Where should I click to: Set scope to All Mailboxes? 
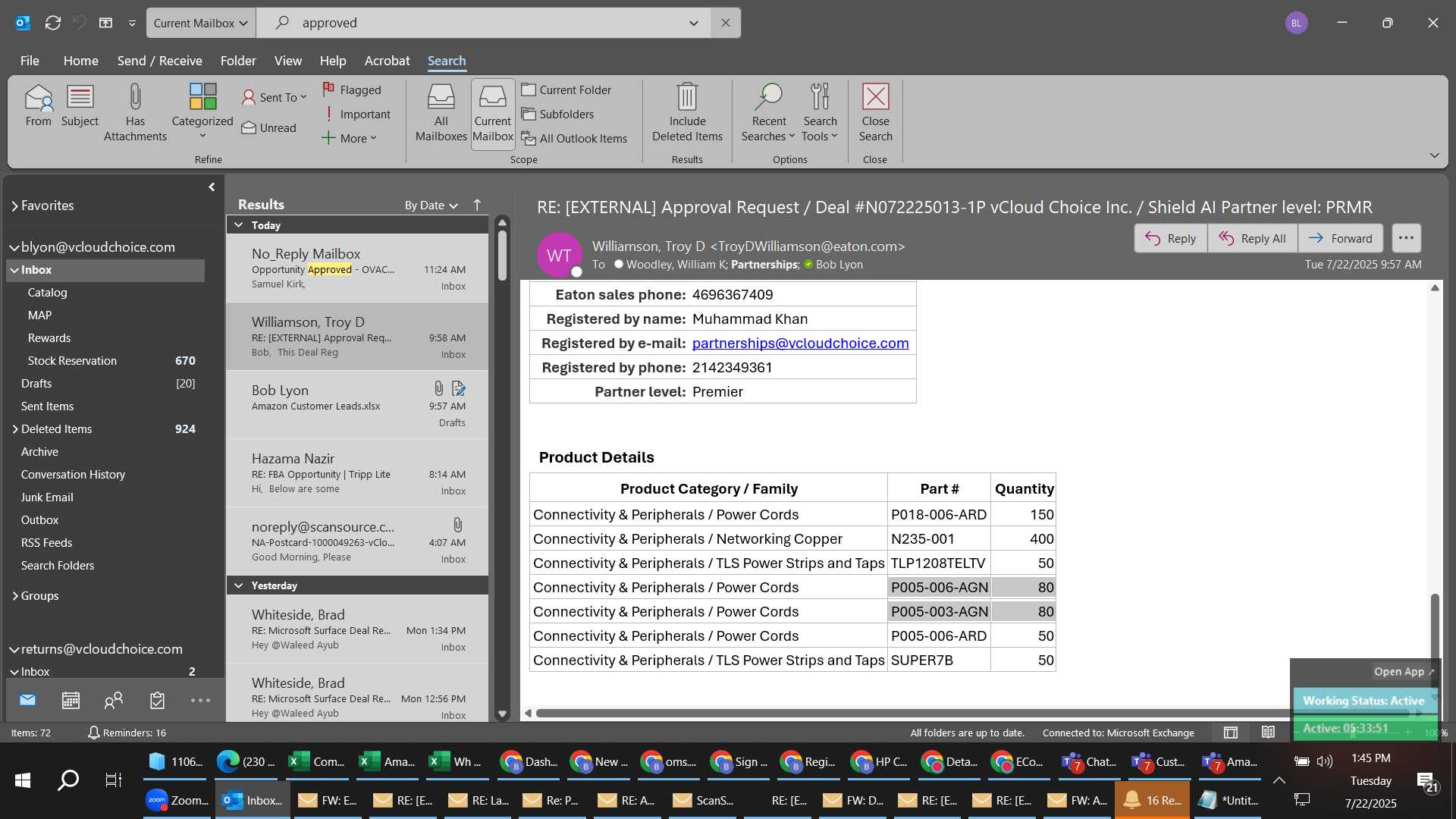(x=441, y=113)
